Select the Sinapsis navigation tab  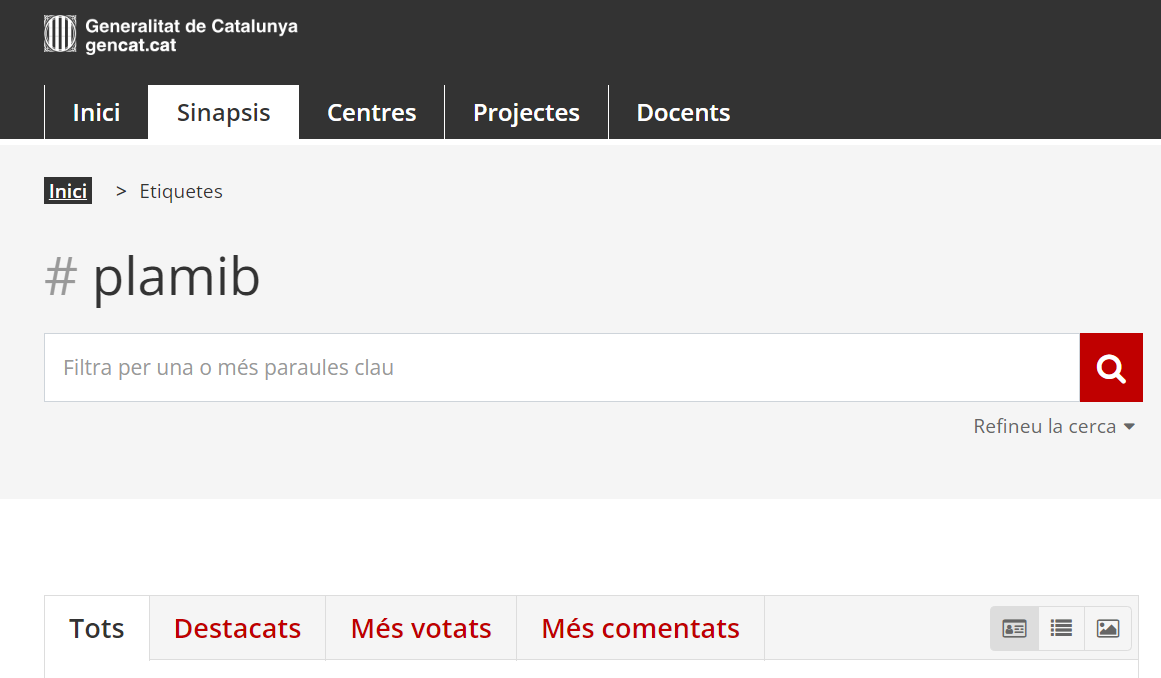click(x=223, y=113)
